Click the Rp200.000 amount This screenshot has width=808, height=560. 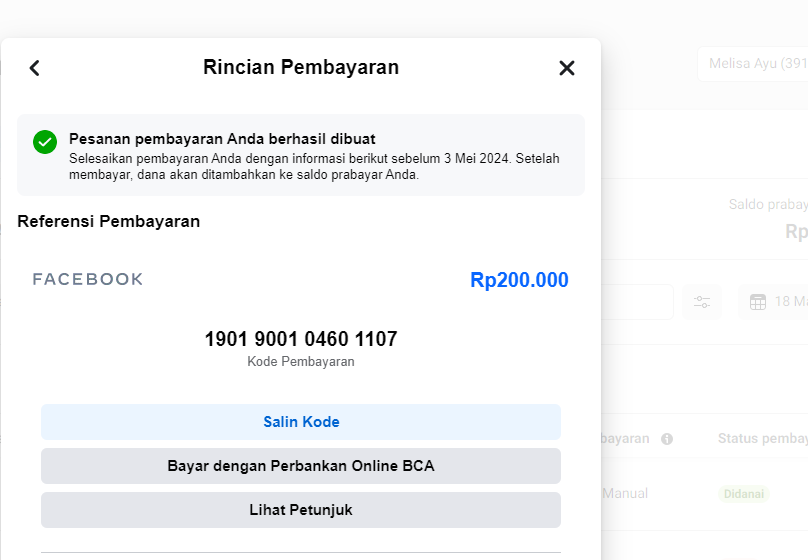(519, 280)
